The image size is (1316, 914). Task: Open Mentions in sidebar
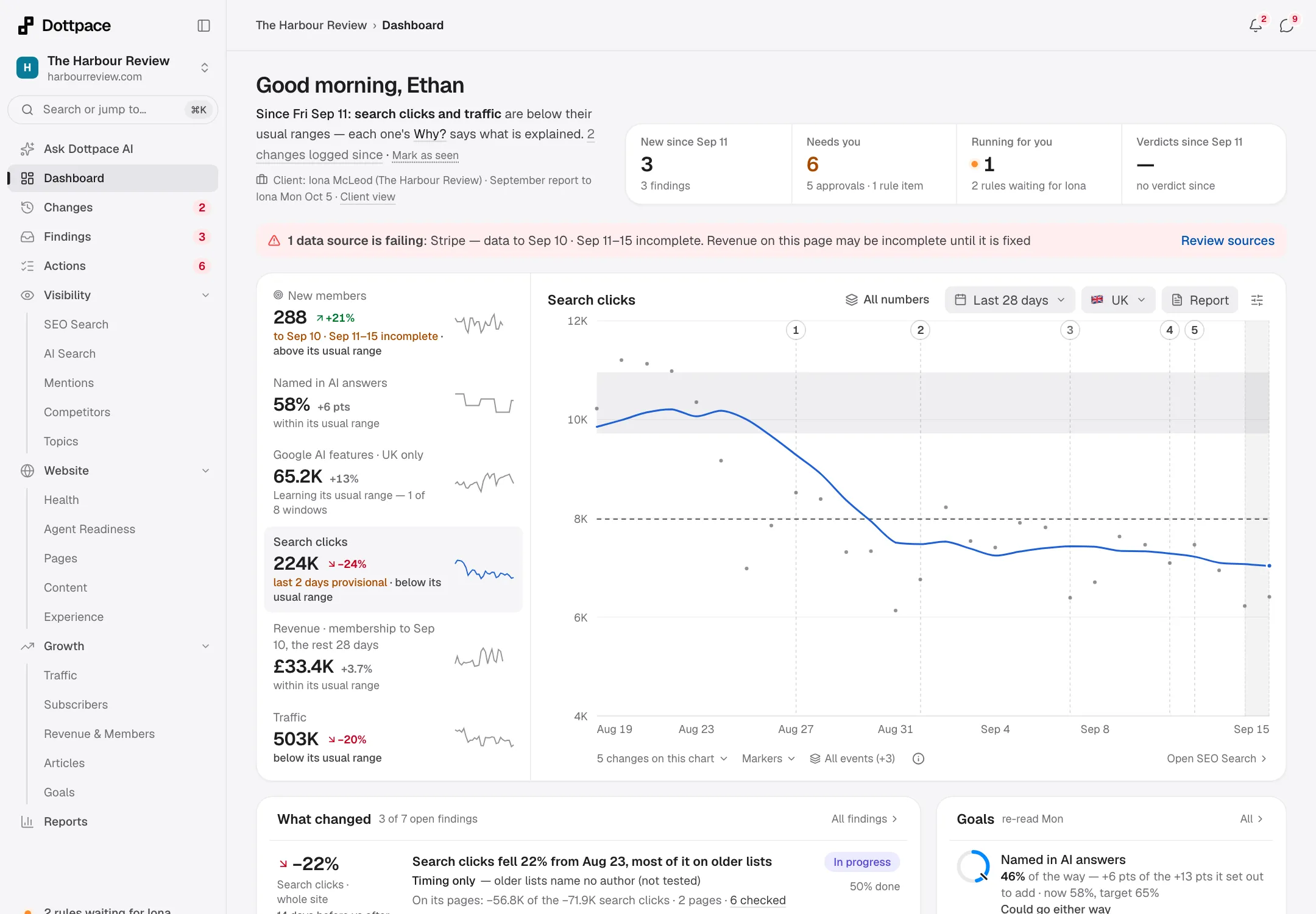(69, 383)
